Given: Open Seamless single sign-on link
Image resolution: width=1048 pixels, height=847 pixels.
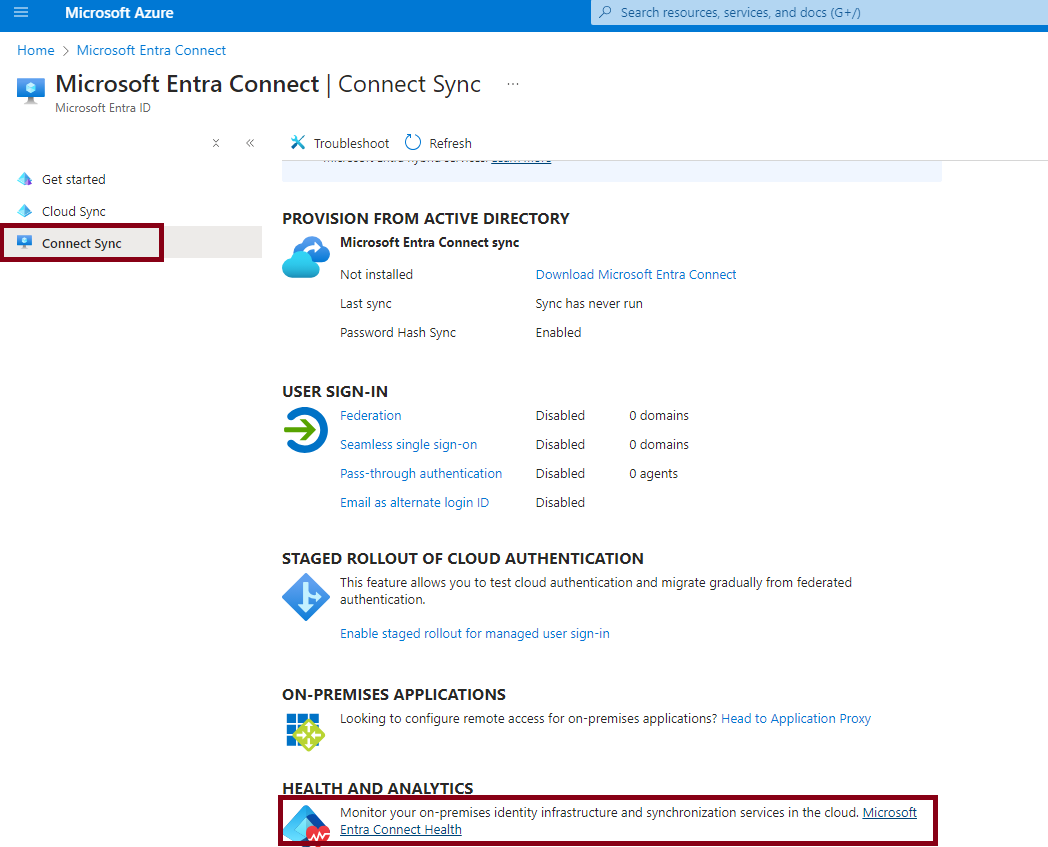Looking at the screenshot, I should tap(408, 445).
